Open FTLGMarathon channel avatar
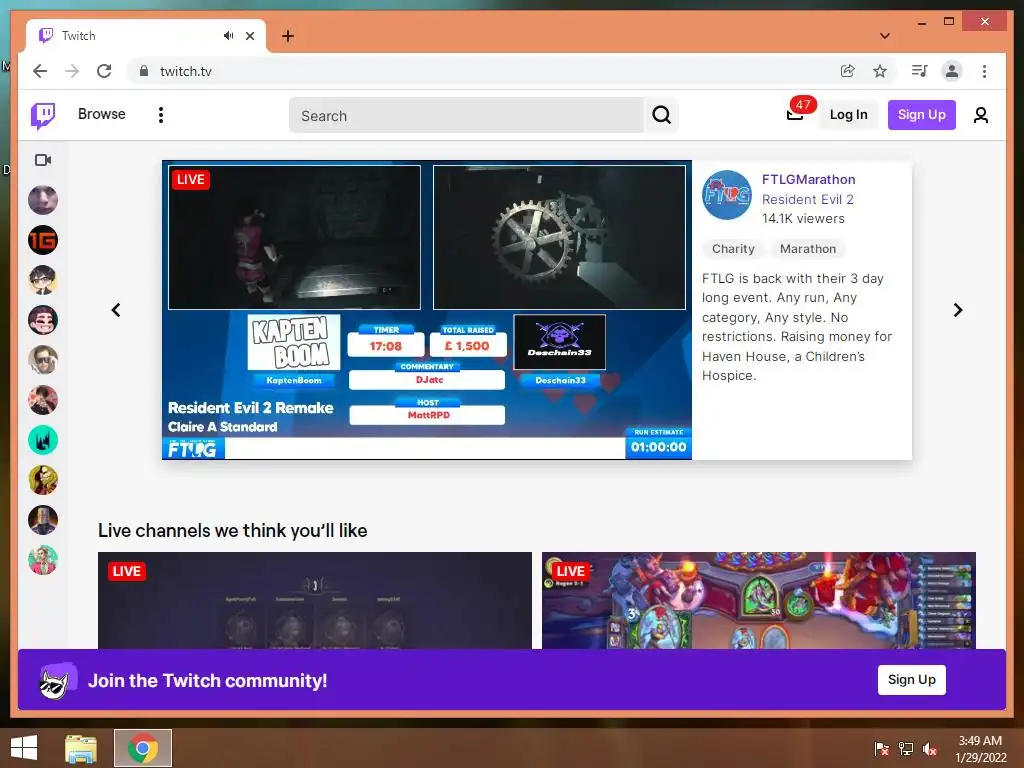This screenshot has height=768, width=1024. click(x=727, y=195)
